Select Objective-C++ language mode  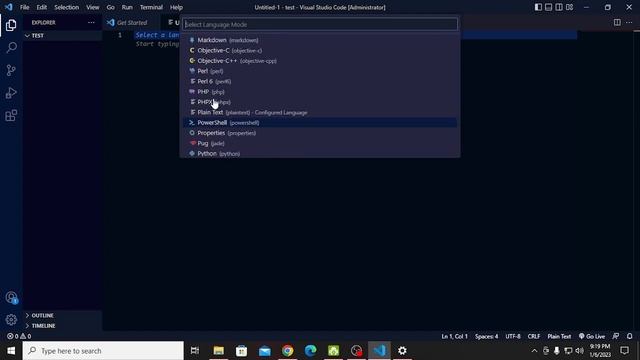[x=320, y=61]
